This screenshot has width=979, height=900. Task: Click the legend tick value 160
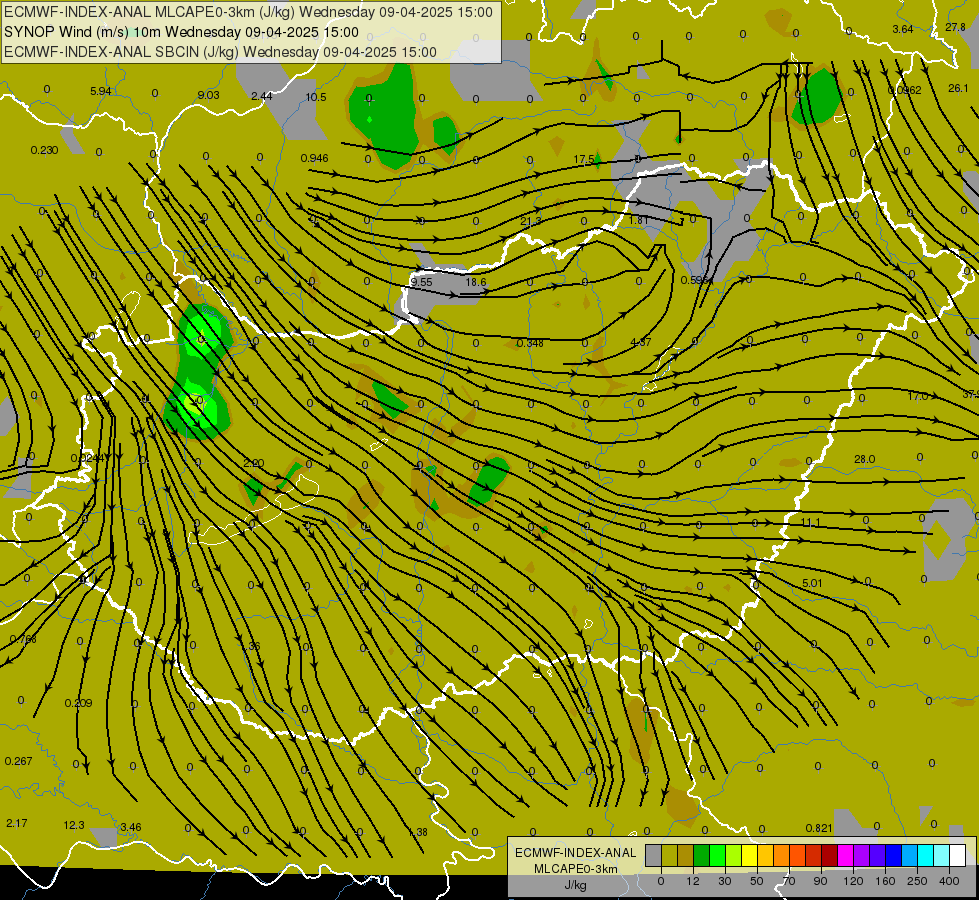885,881
